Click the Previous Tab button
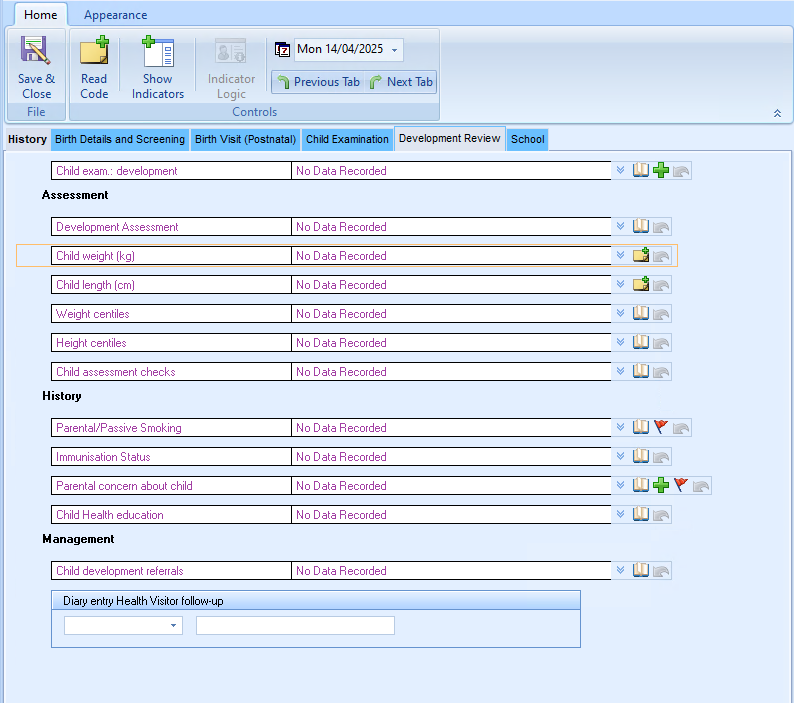Viewport: 794px width, 703px height. coord(319,82)
